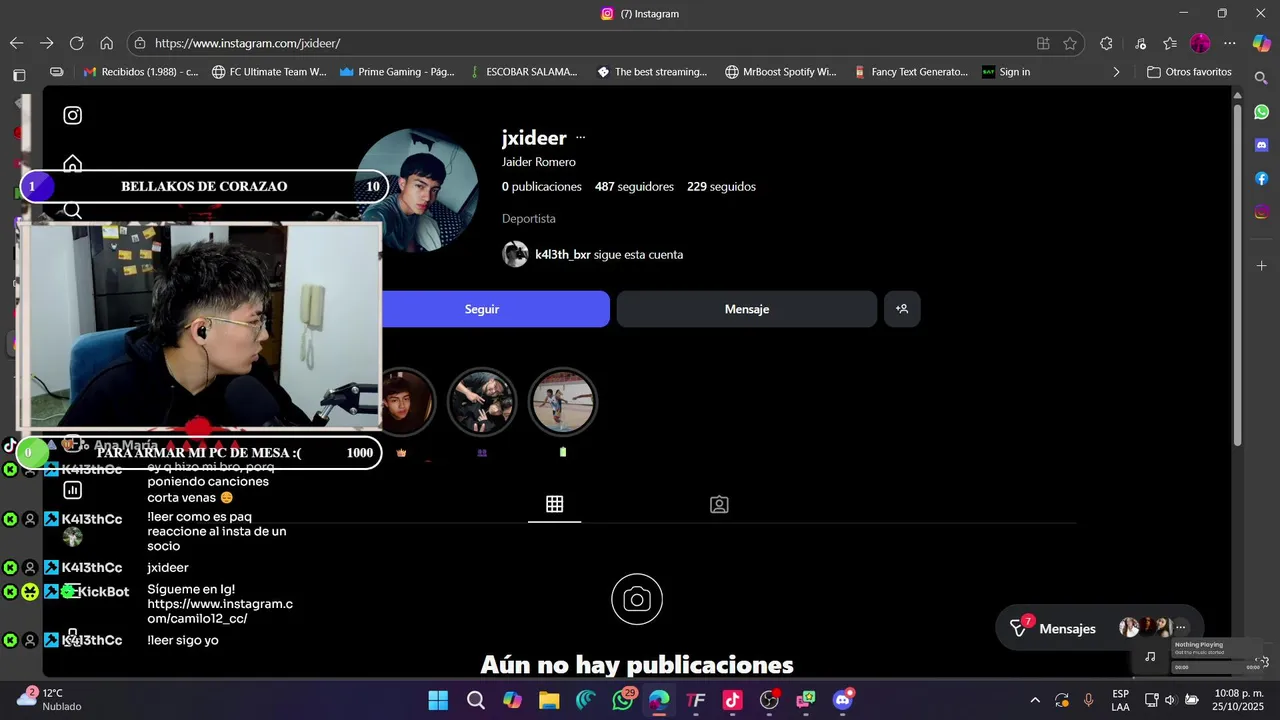Screen dimensions: 1280x720
Task: Switch to the posts grid tab
Action: [x=555, y=504]
